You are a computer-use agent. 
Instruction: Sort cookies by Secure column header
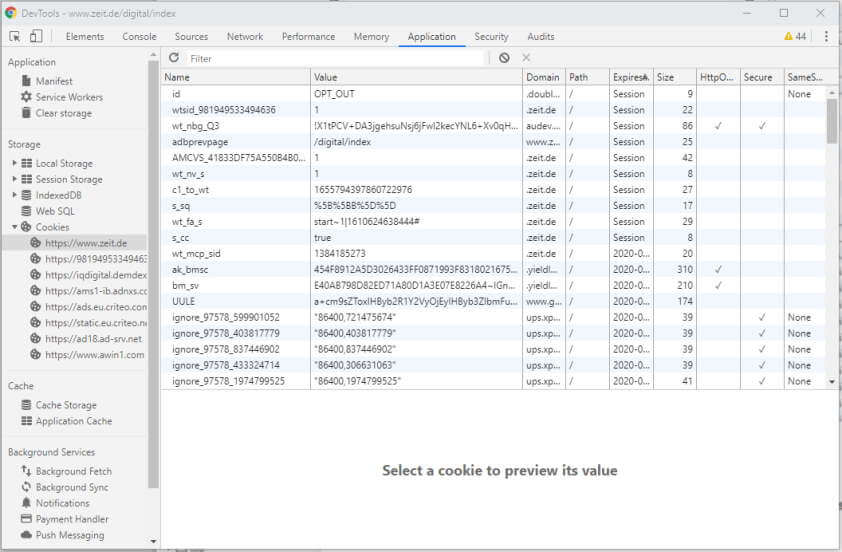point(762,77)
